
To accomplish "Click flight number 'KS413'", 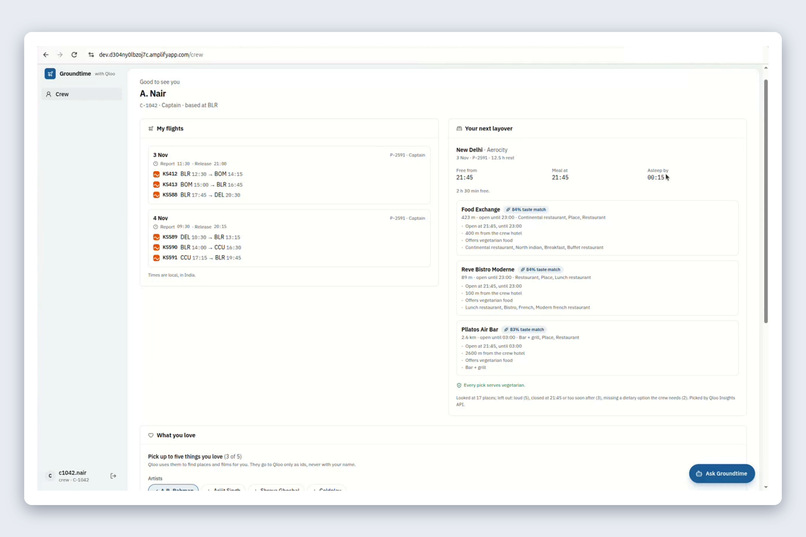I will [170, 184].
